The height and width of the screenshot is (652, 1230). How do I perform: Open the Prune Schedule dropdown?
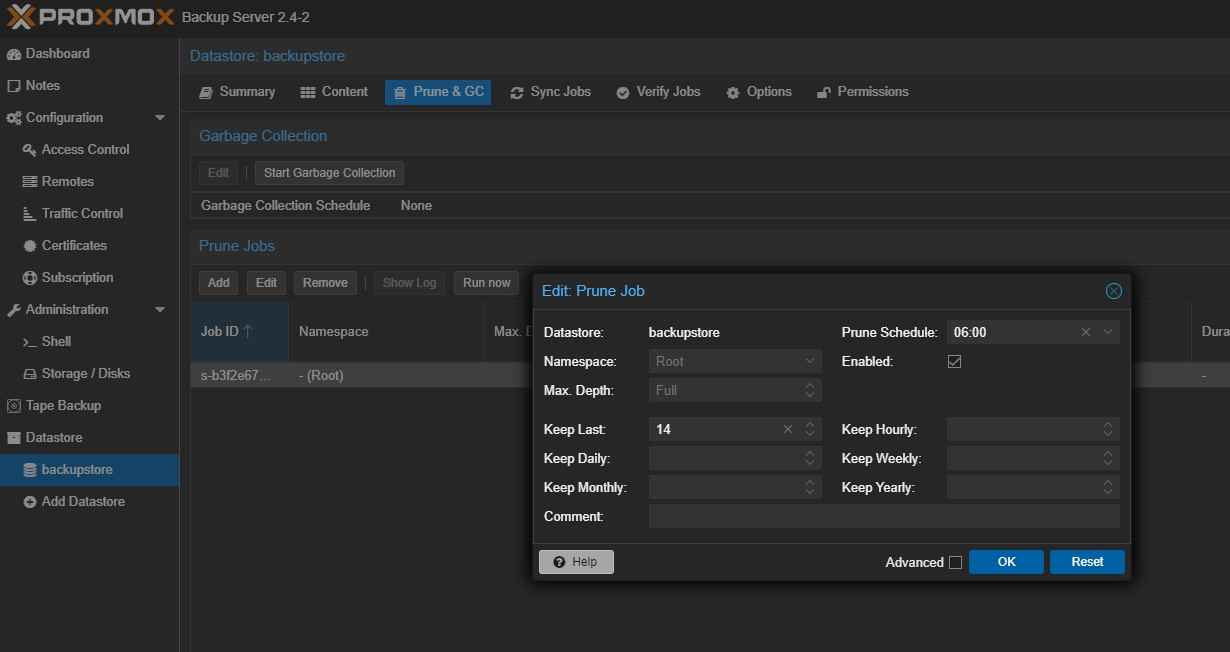tap(1108, 332)
